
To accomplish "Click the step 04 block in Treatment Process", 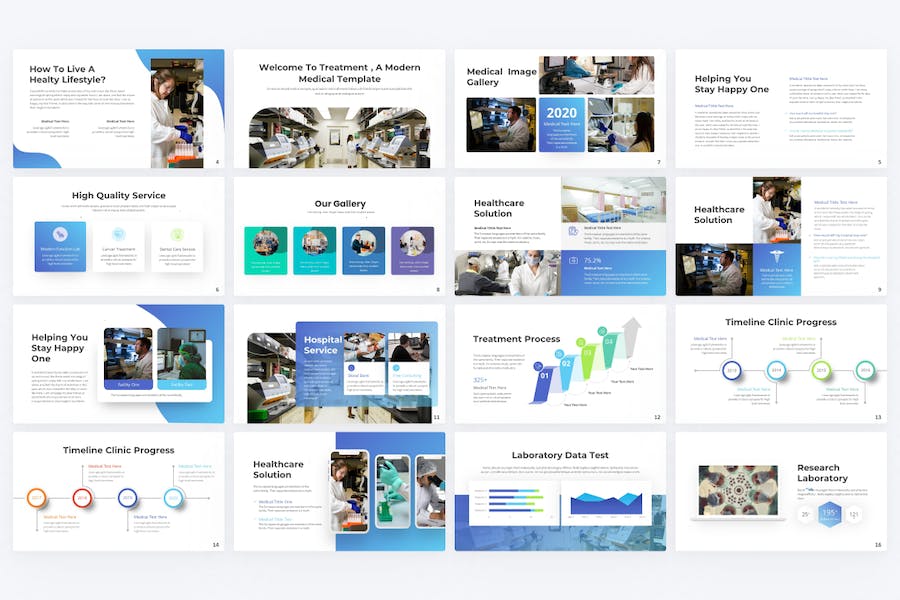I will tap(608, 343).
